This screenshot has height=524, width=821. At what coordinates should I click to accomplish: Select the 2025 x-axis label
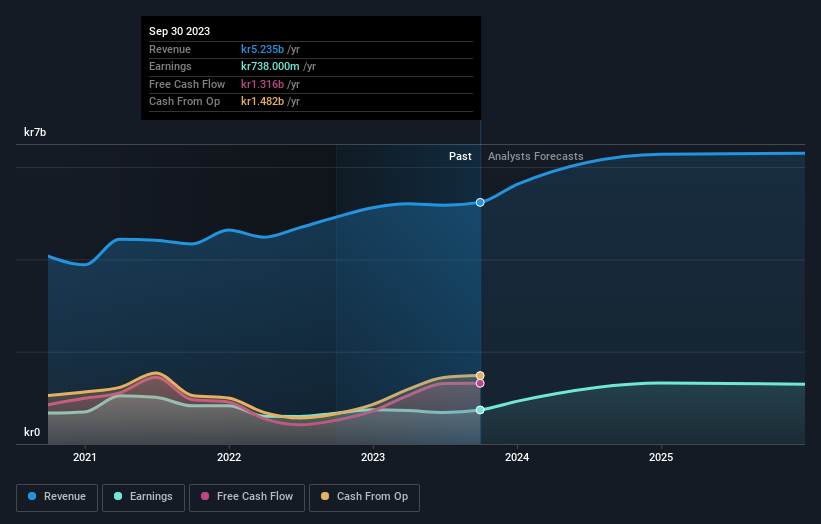click(661, 457)
